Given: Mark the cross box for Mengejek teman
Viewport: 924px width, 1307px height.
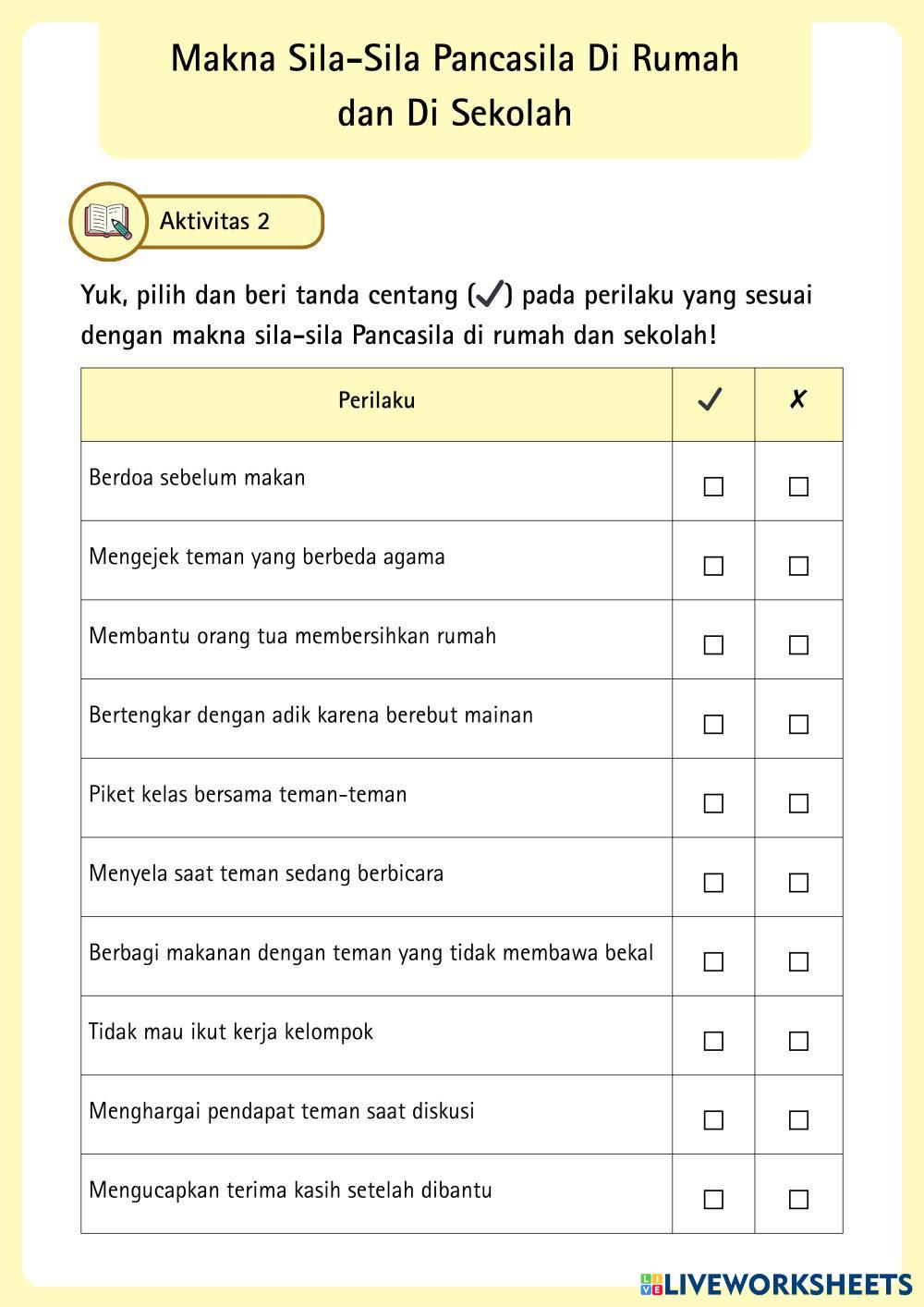Looking at the screenshot, I should click(x=798, y=566).
